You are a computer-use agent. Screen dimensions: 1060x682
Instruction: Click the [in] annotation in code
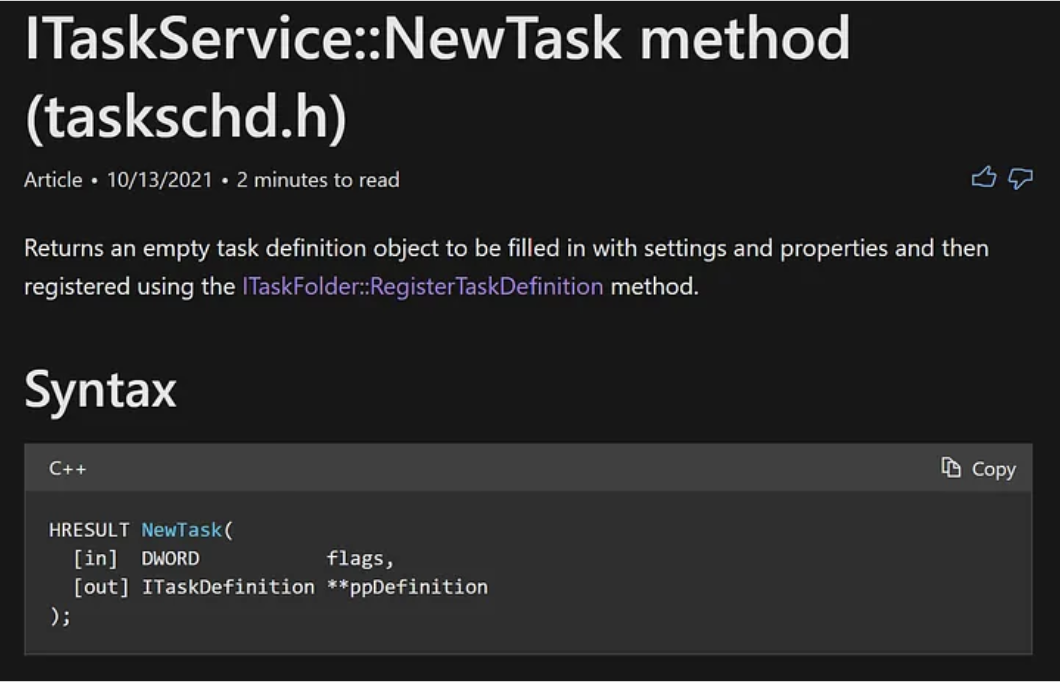pos(95,558)
